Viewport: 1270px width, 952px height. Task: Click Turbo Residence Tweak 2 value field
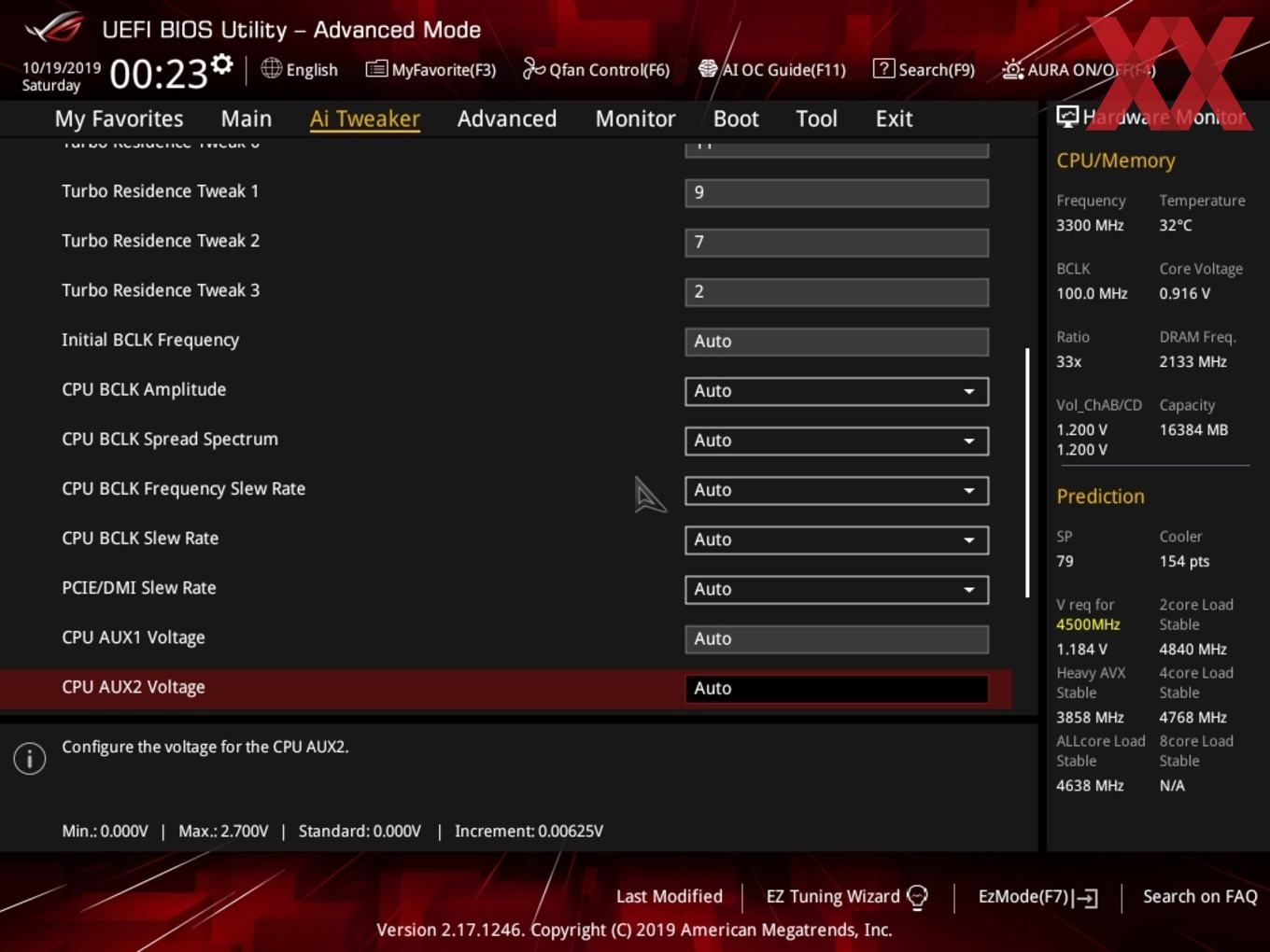[x=837, y=243]
